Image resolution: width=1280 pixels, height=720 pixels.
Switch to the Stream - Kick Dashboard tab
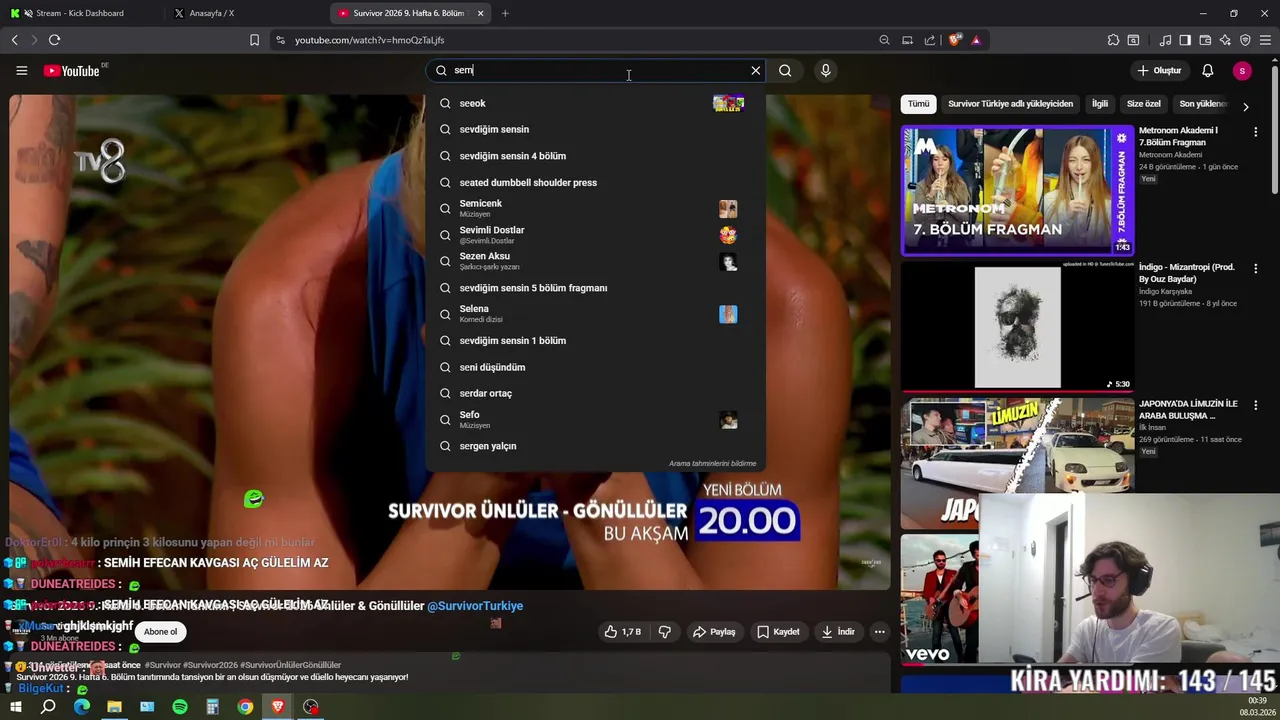coord(81,13)
